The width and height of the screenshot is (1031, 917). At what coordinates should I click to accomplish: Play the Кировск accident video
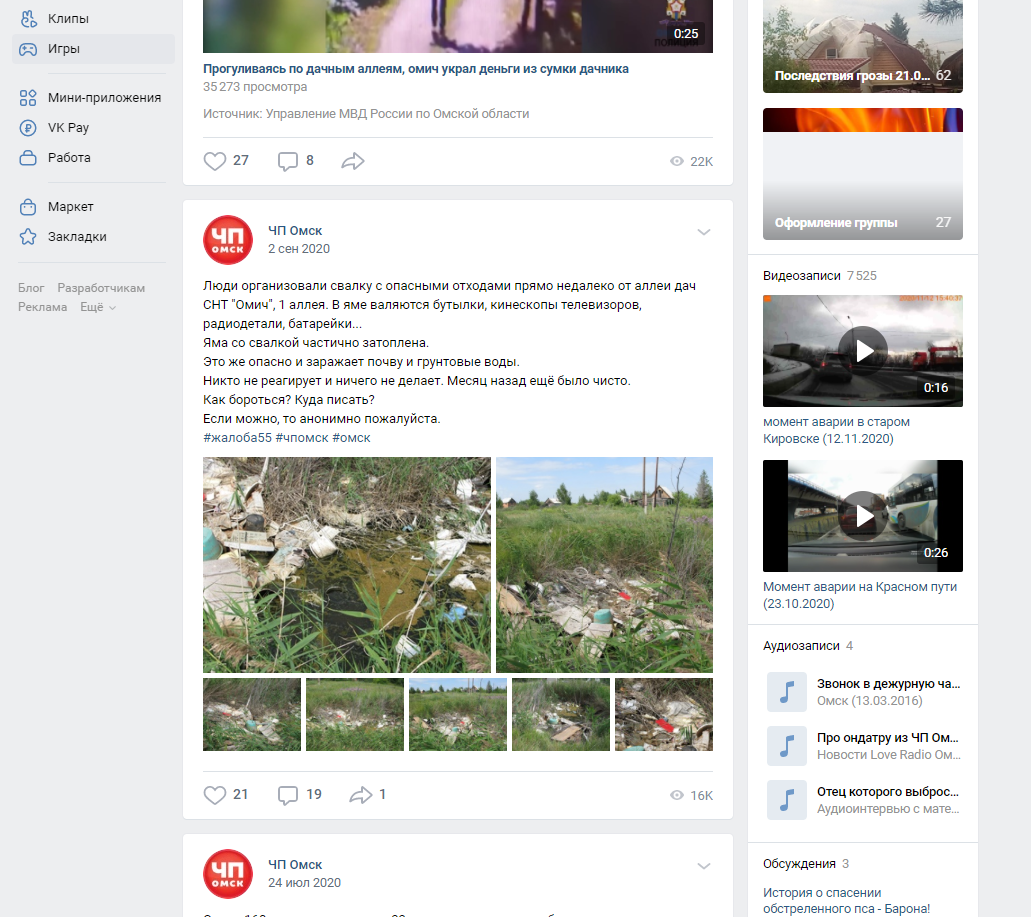coord(863,351)
